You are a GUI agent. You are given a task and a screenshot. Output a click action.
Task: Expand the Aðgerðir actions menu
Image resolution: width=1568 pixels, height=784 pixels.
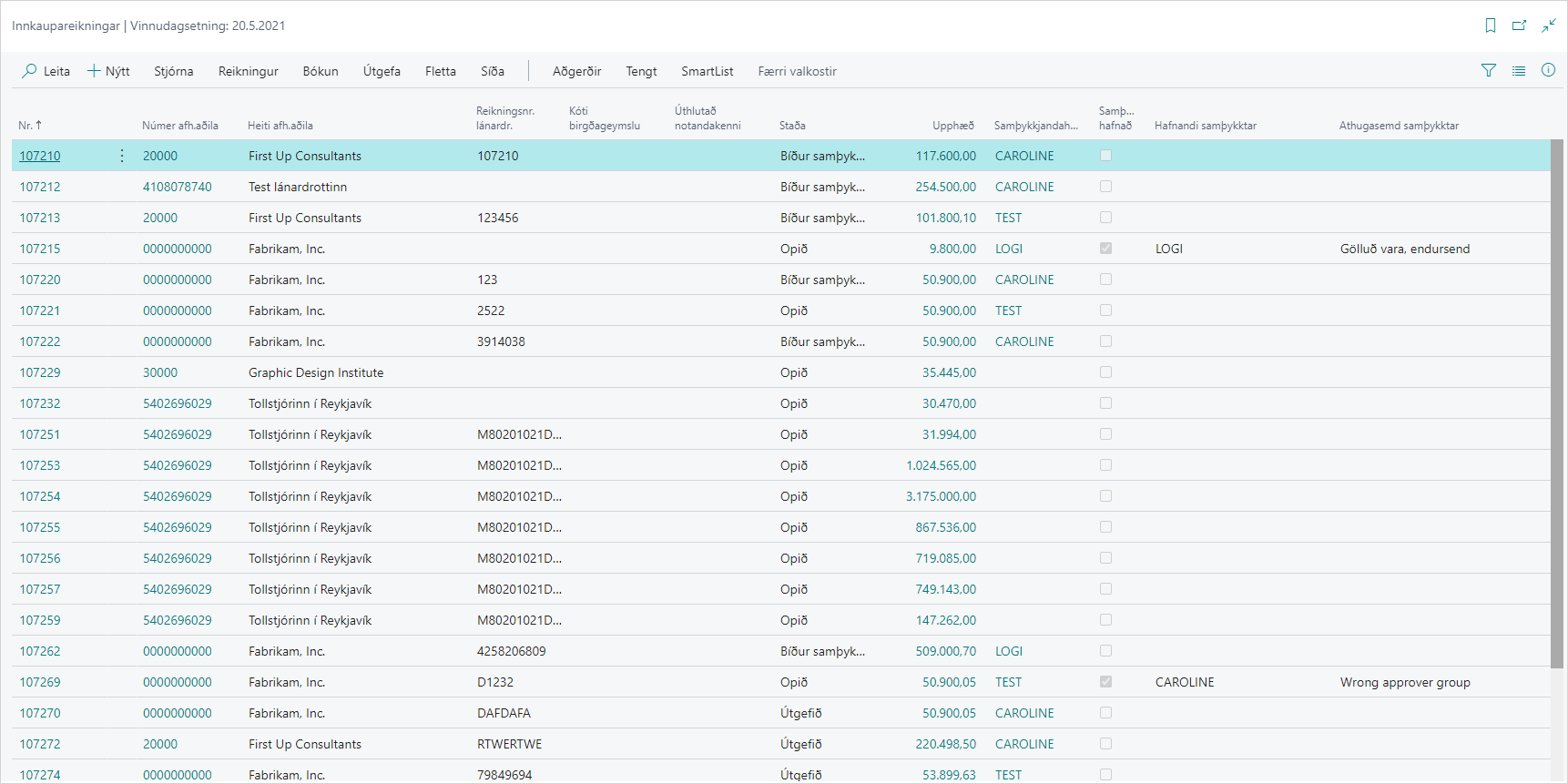point(576,71)
